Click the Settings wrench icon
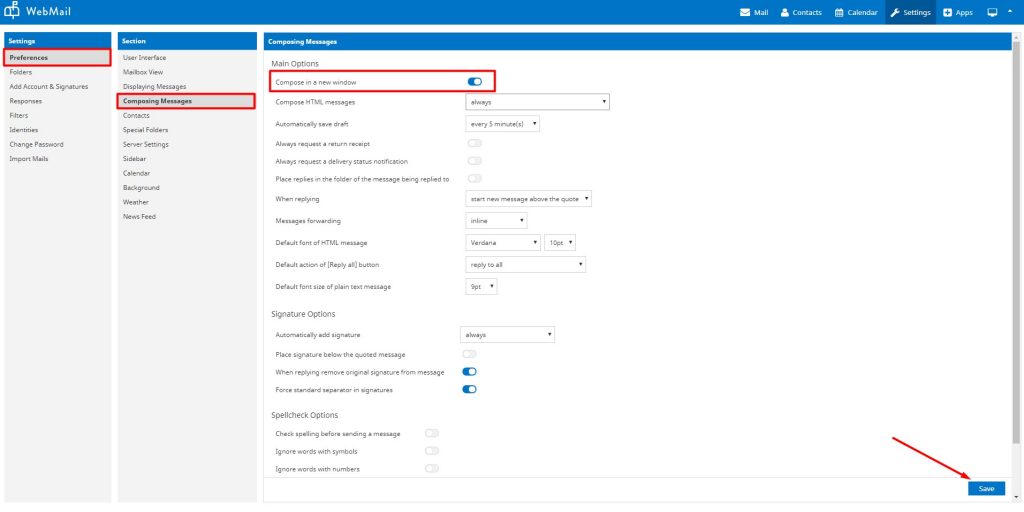 coord(894,12)
